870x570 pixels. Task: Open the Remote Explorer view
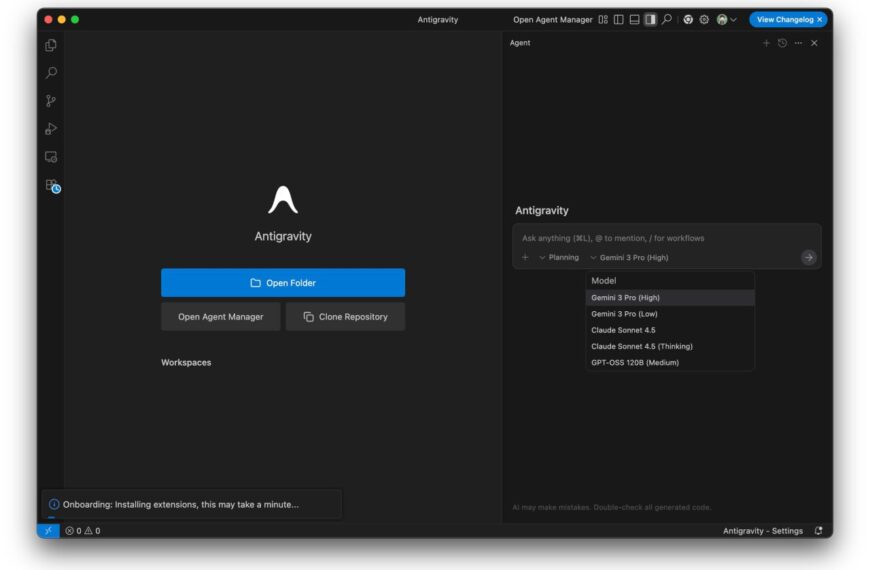(51, 157)
